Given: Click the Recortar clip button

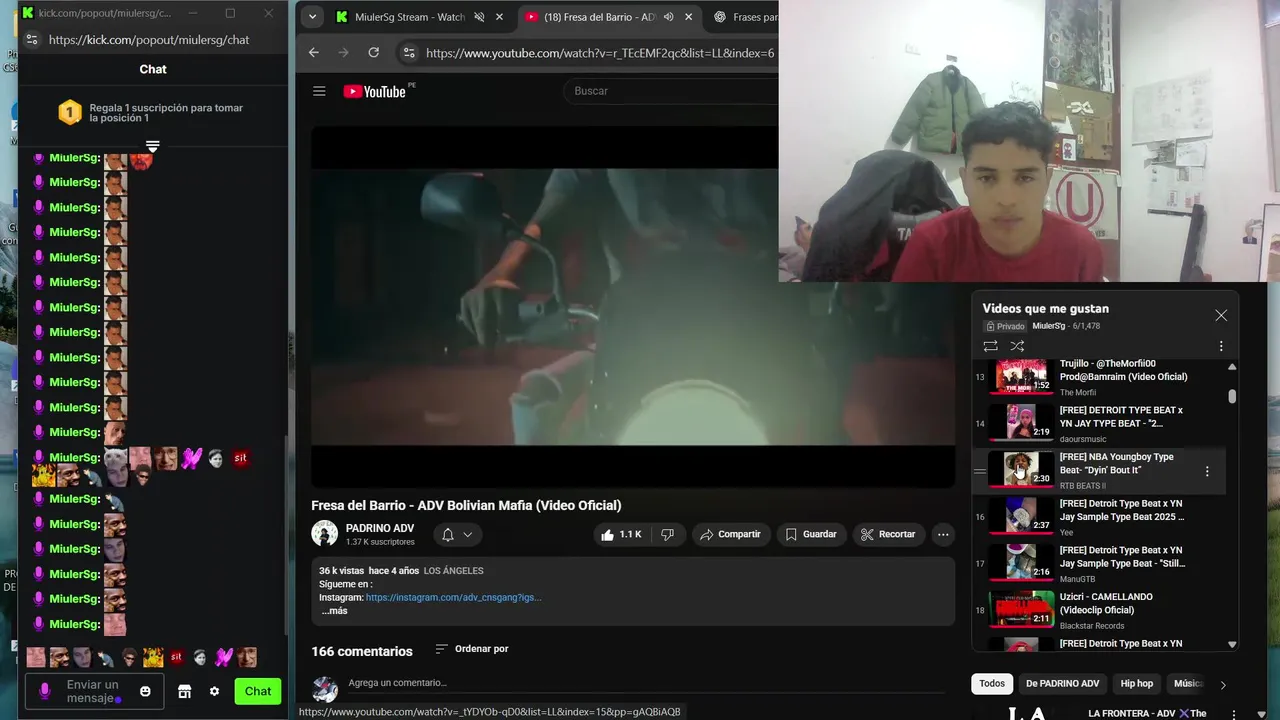Looking at the screenshot, I should coord(888,535).
